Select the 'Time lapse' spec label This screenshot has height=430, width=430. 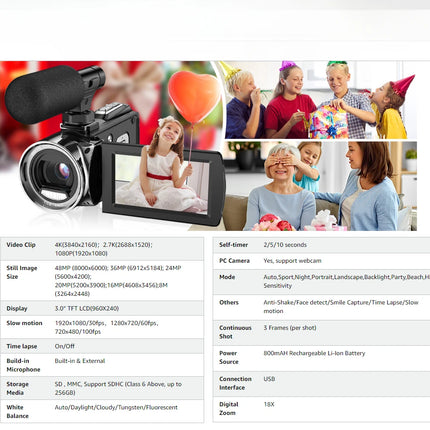pyautogui.click(x=22, y=346)
